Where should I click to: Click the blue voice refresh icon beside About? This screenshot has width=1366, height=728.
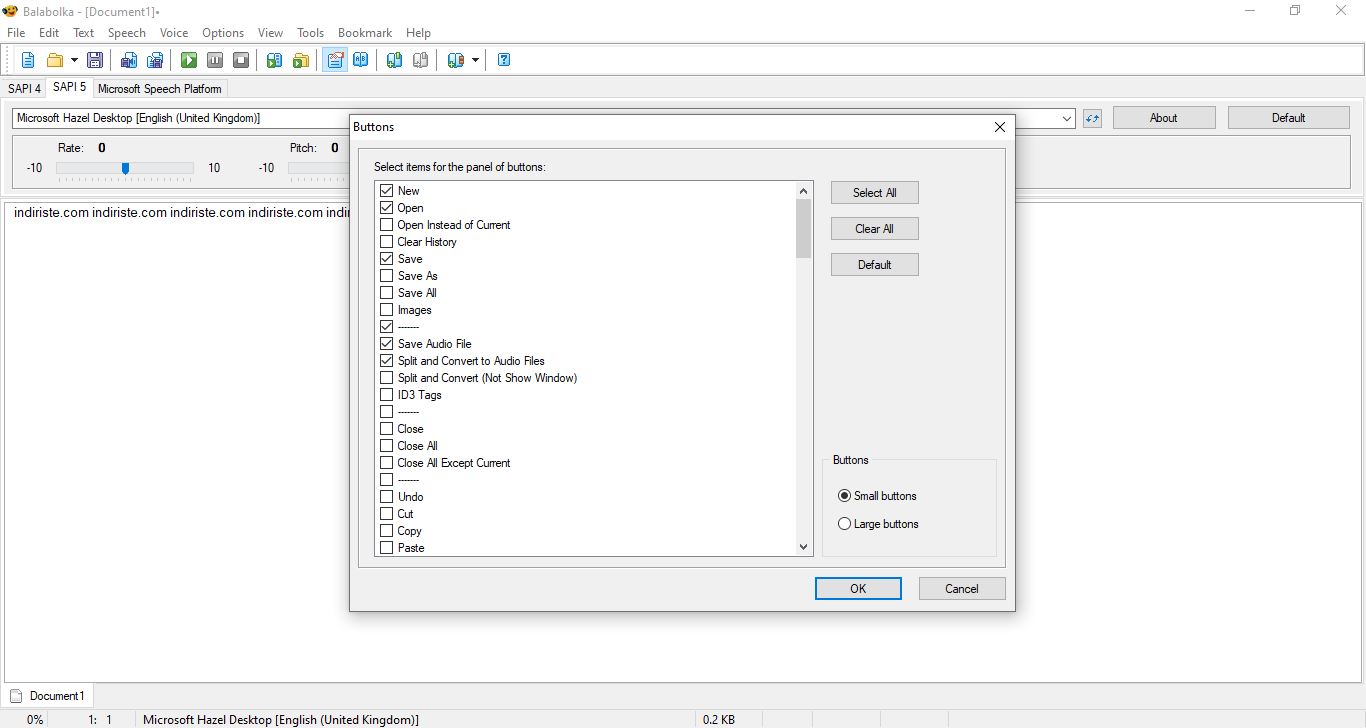coord(1092,118)
